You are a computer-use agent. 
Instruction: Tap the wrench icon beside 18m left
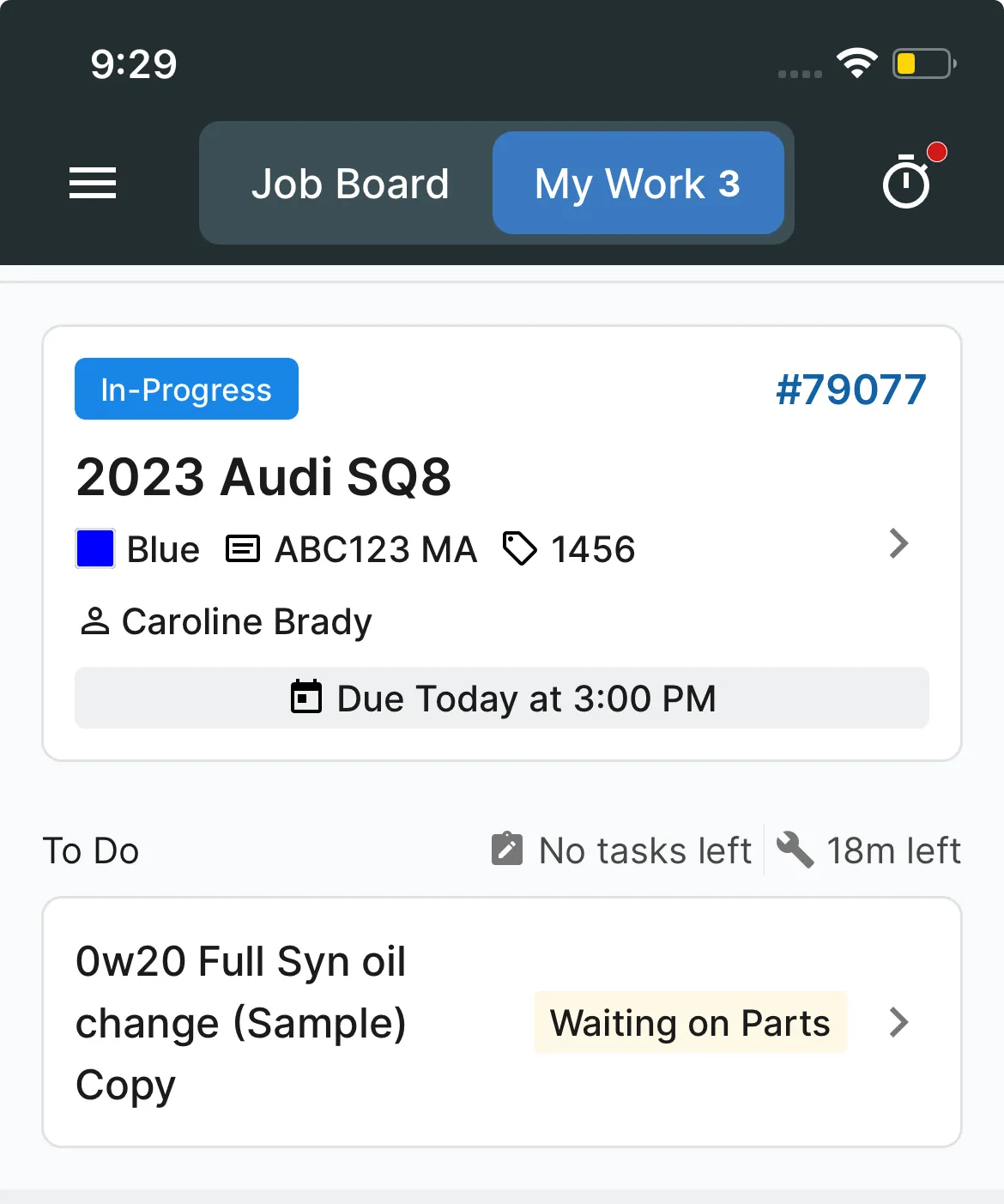pyautogui.click(x=795, y=850)
